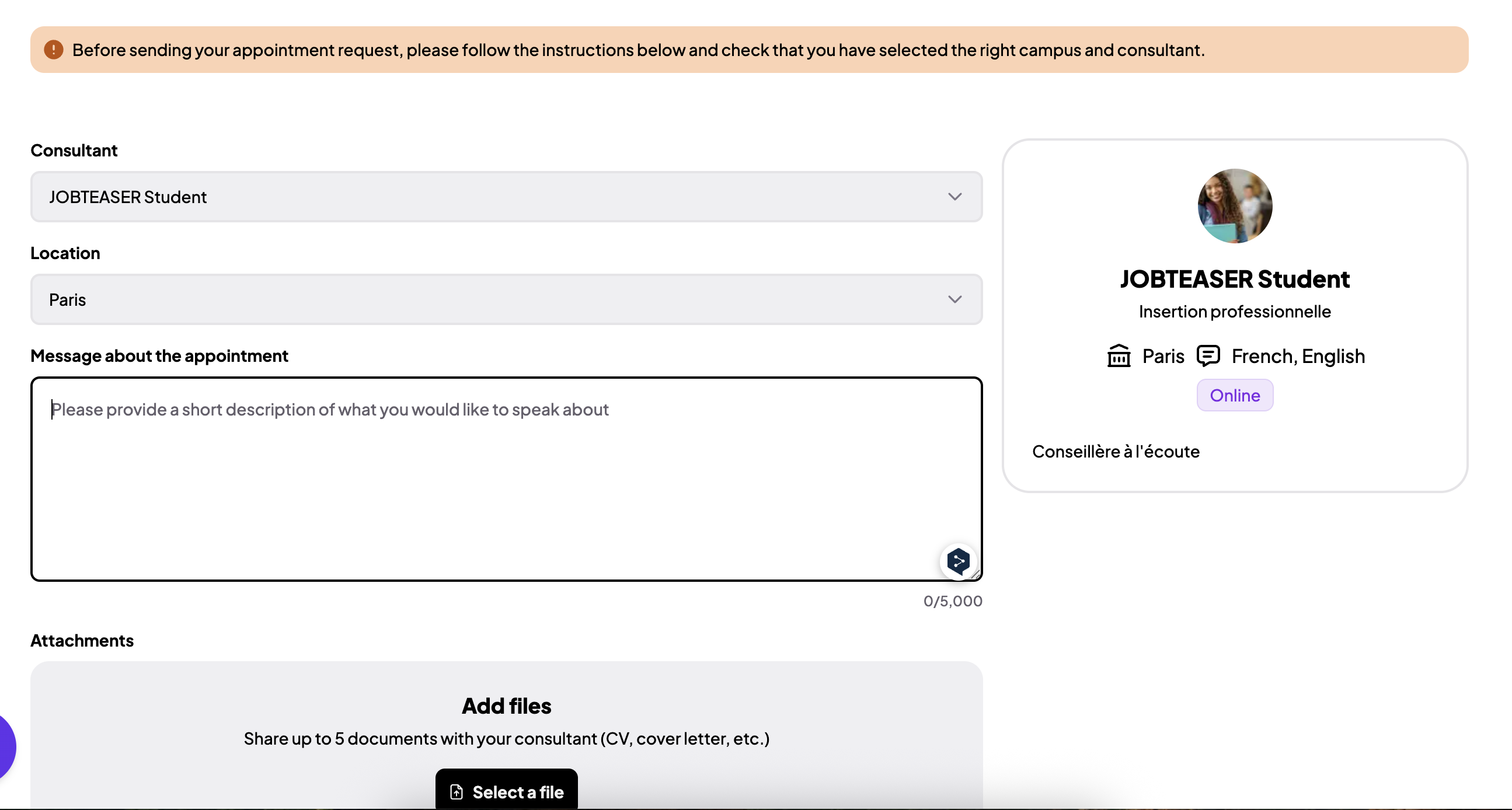The image size is (1512, 810).
Task: Click the 'Conseillère à l'écoute' description text
Action: 1116,451
